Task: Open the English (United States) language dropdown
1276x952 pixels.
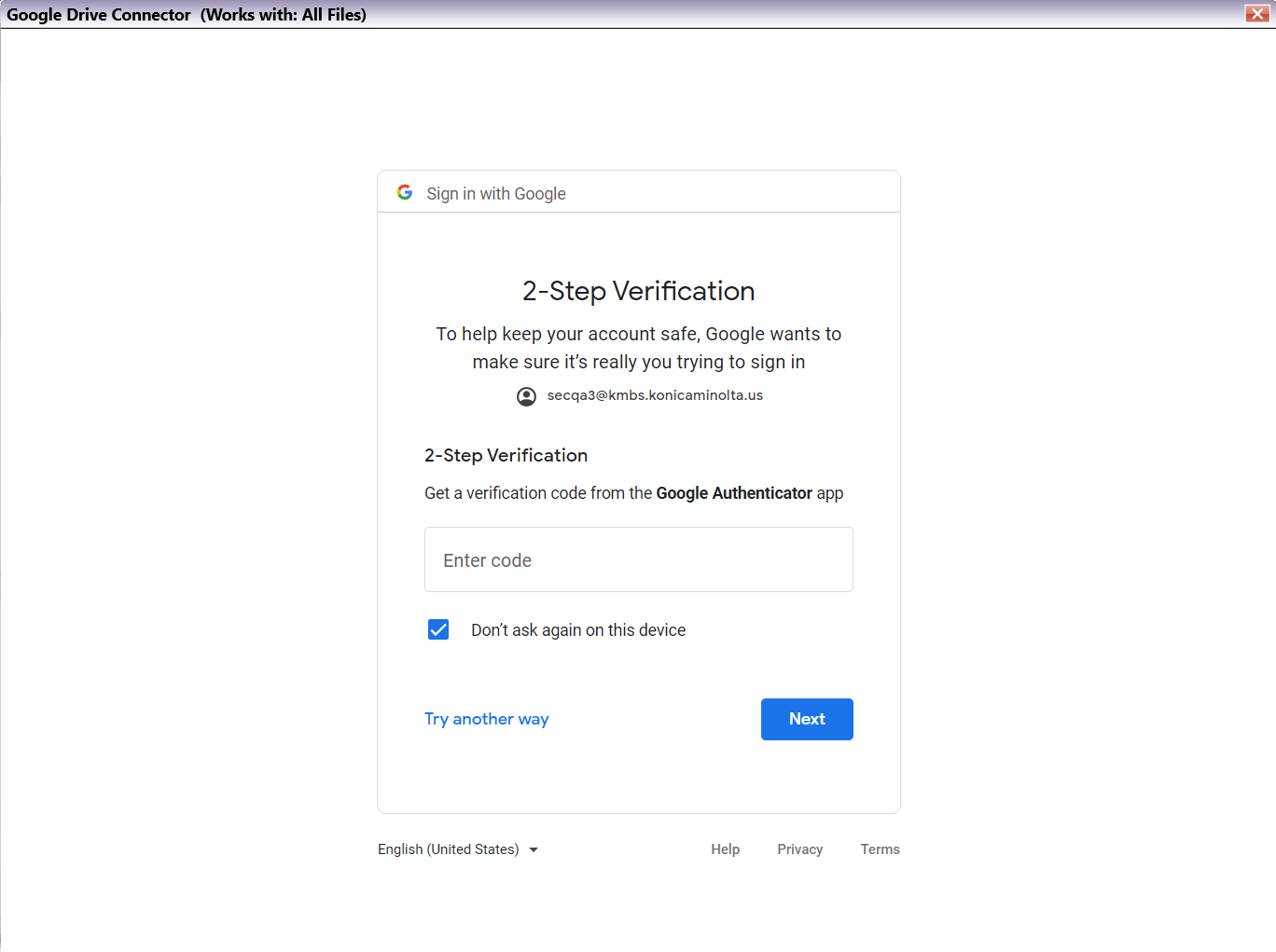Action: pyautogui.click(x=458, y=849)
